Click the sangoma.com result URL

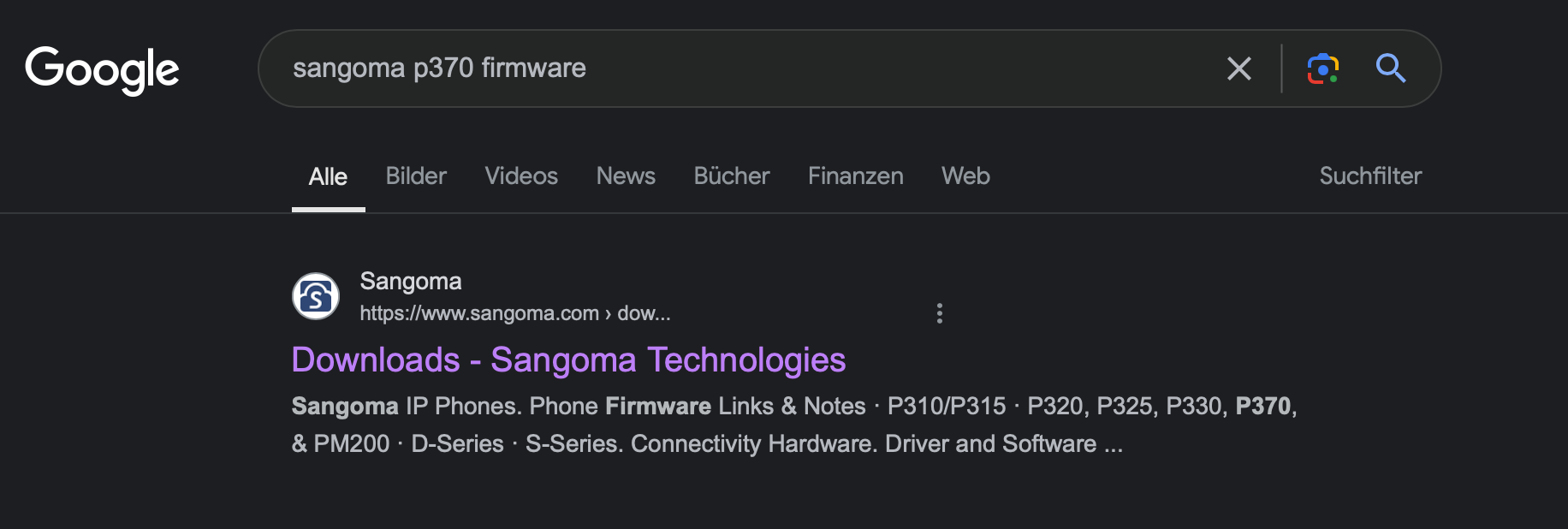(x=514, y=314)
